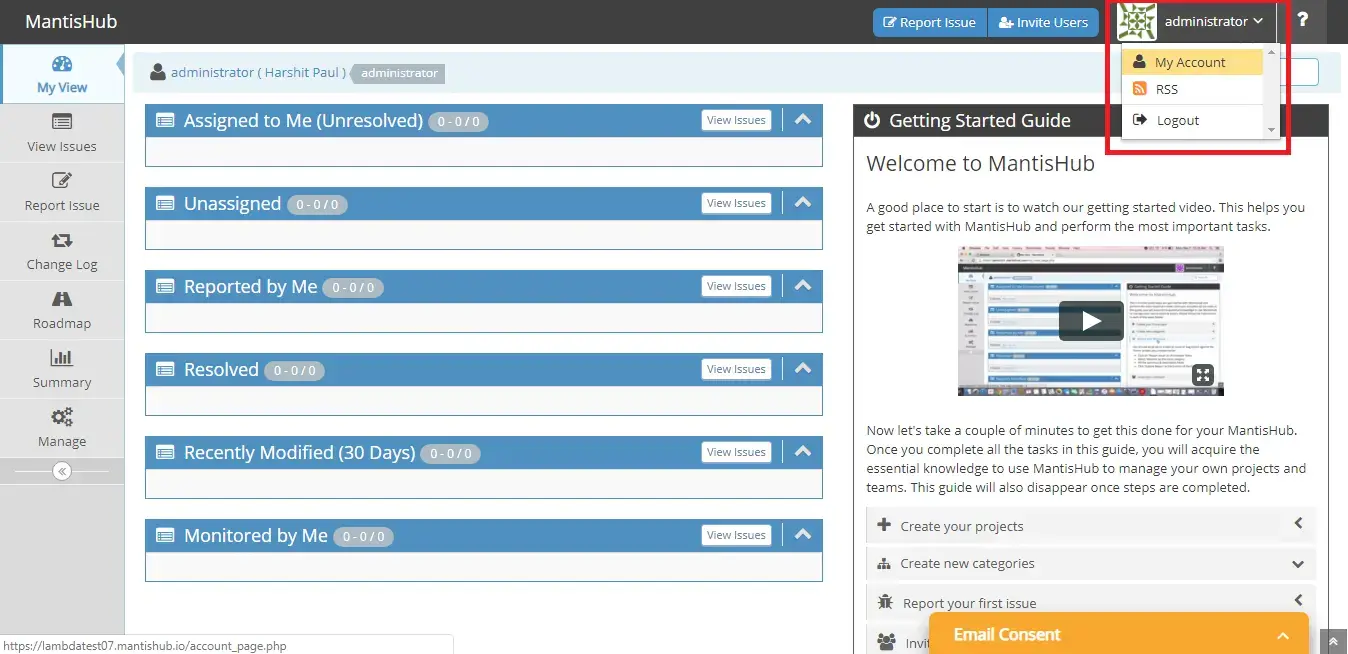Choose Logout from the user menu
This screenshot has width=1348, height=654.
pyautogui.click(x=1177, y=120)
